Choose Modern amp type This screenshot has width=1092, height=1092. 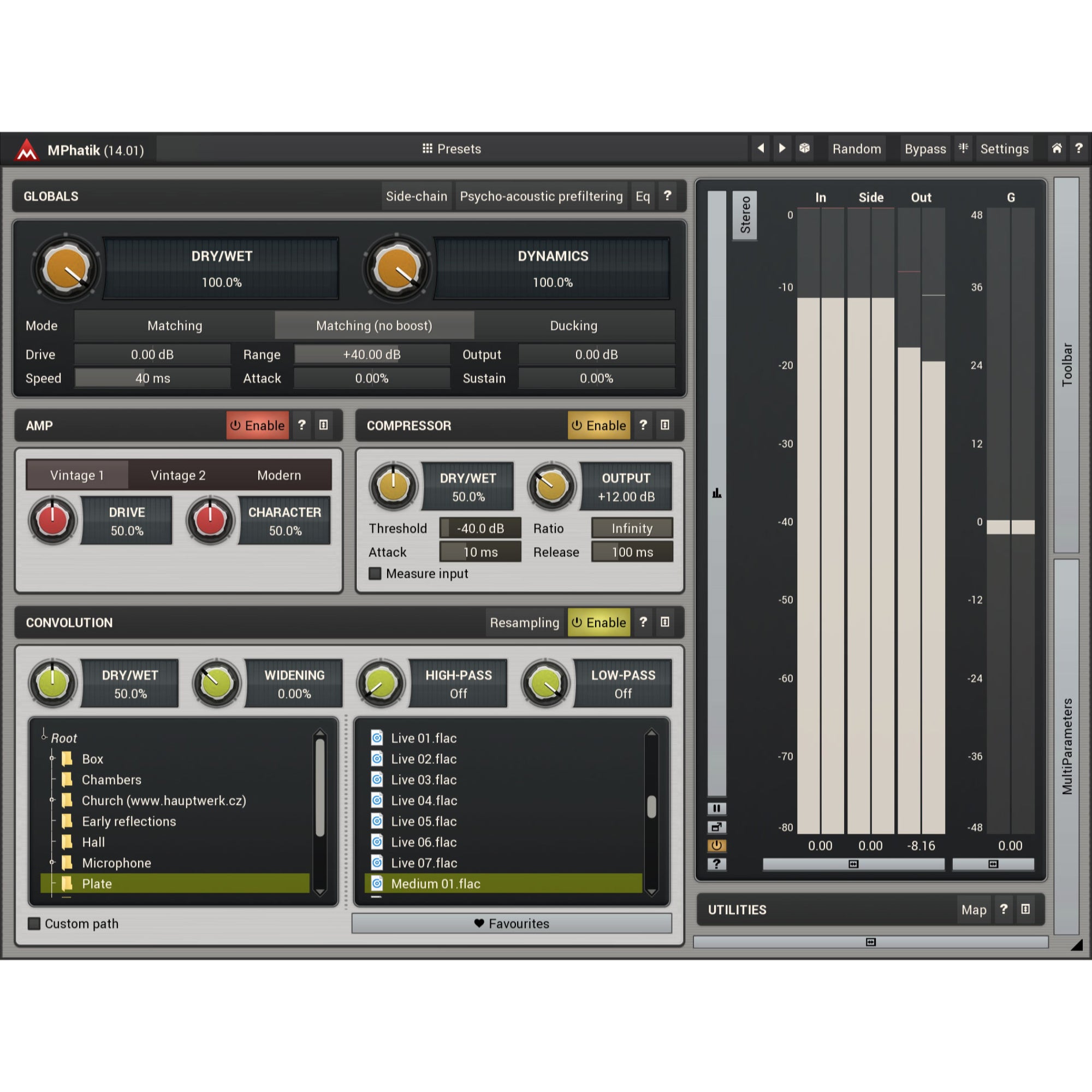[279, 475]
